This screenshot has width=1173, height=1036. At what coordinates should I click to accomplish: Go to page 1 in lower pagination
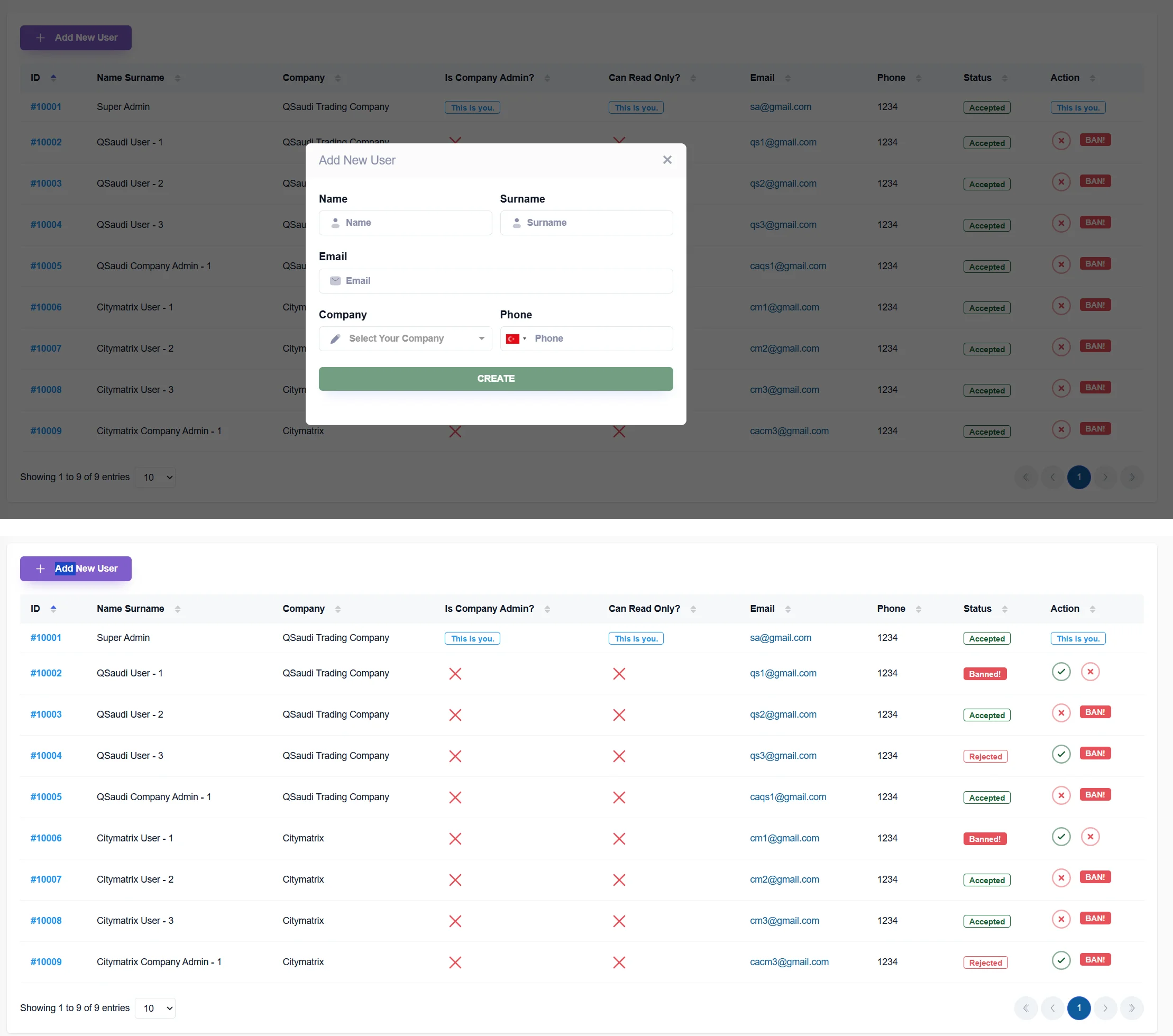pos(1078,1009)
